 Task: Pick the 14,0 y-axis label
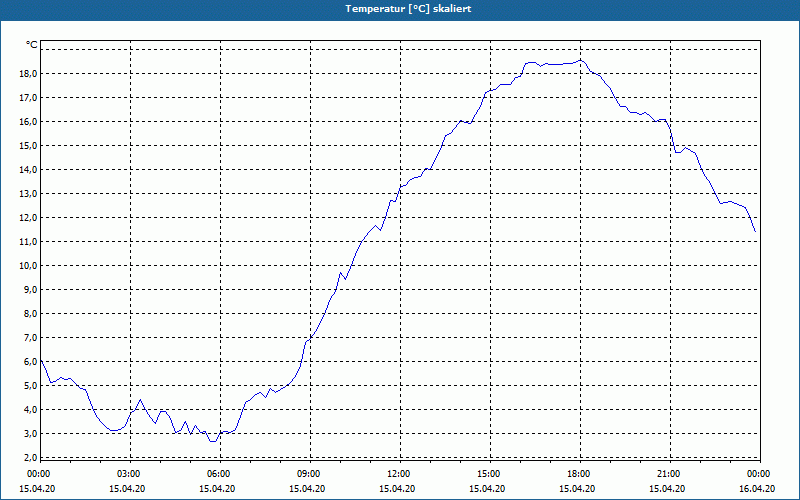tap(29, 169)
